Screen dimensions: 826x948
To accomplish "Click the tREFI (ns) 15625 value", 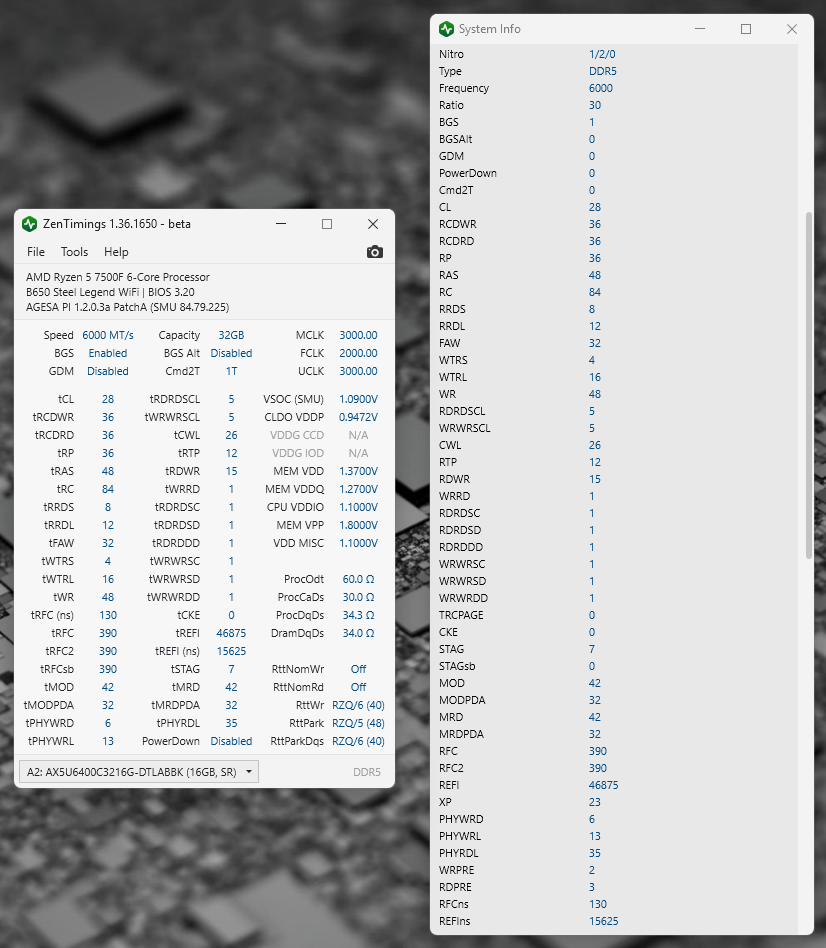I will tap(231, 651).
